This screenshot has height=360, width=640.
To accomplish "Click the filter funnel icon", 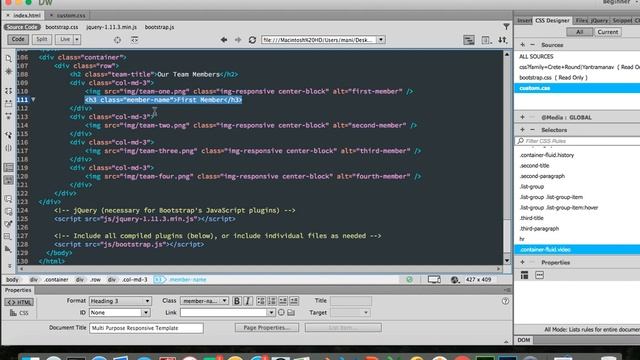I will [x=506, y=27].
